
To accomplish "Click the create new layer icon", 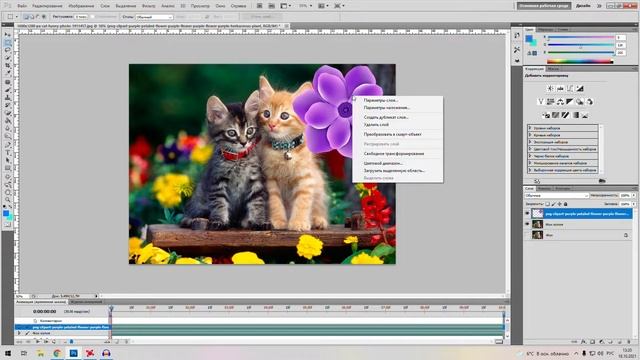I will (x=620, y=342).
